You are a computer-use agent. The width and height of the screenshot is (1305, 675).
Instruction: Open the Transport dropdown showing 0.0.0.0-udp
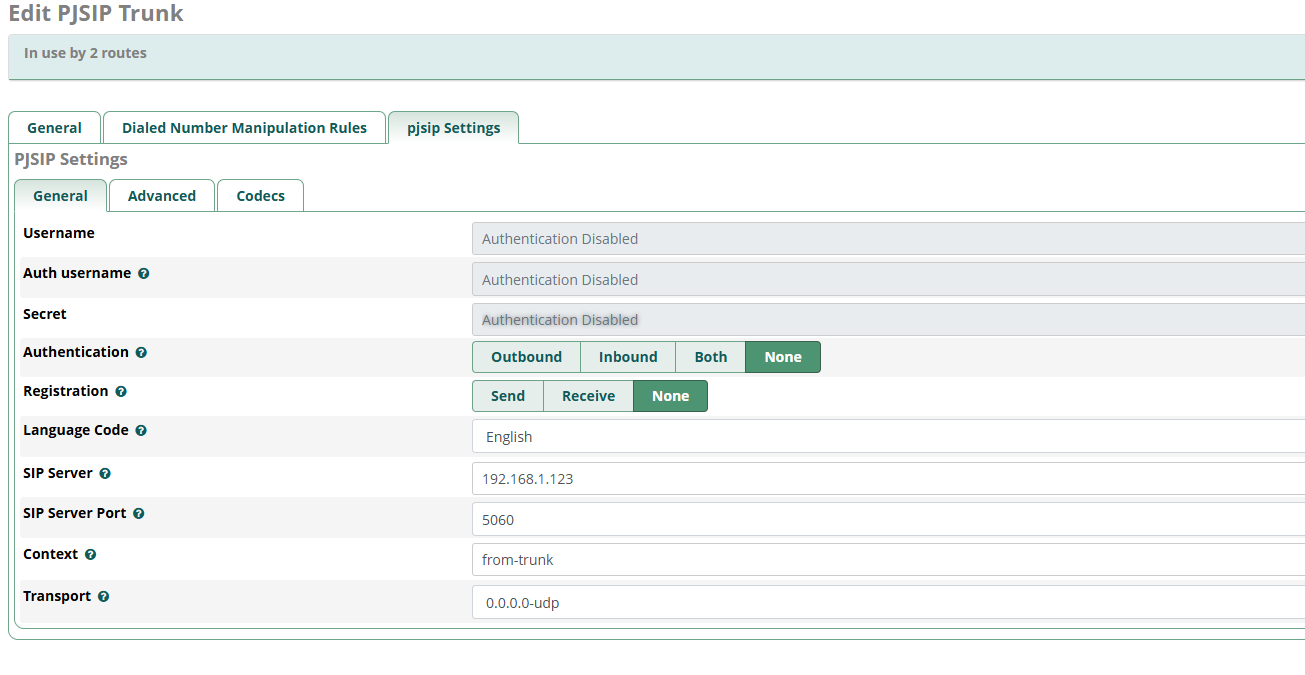point(888,603)
